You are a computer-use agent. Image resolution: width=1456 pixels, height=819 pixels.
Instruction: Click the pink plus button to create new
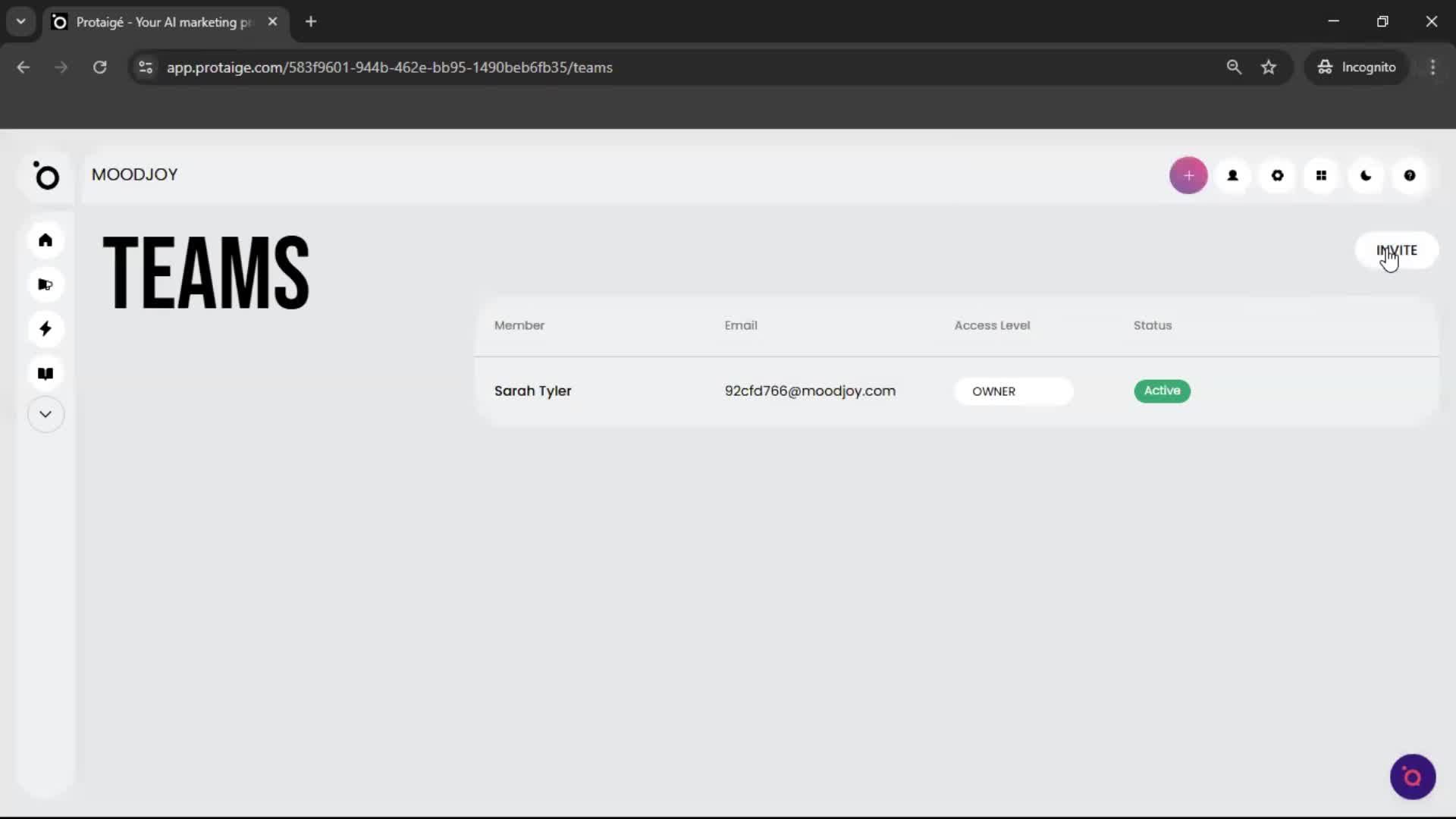coord(1188,175)
